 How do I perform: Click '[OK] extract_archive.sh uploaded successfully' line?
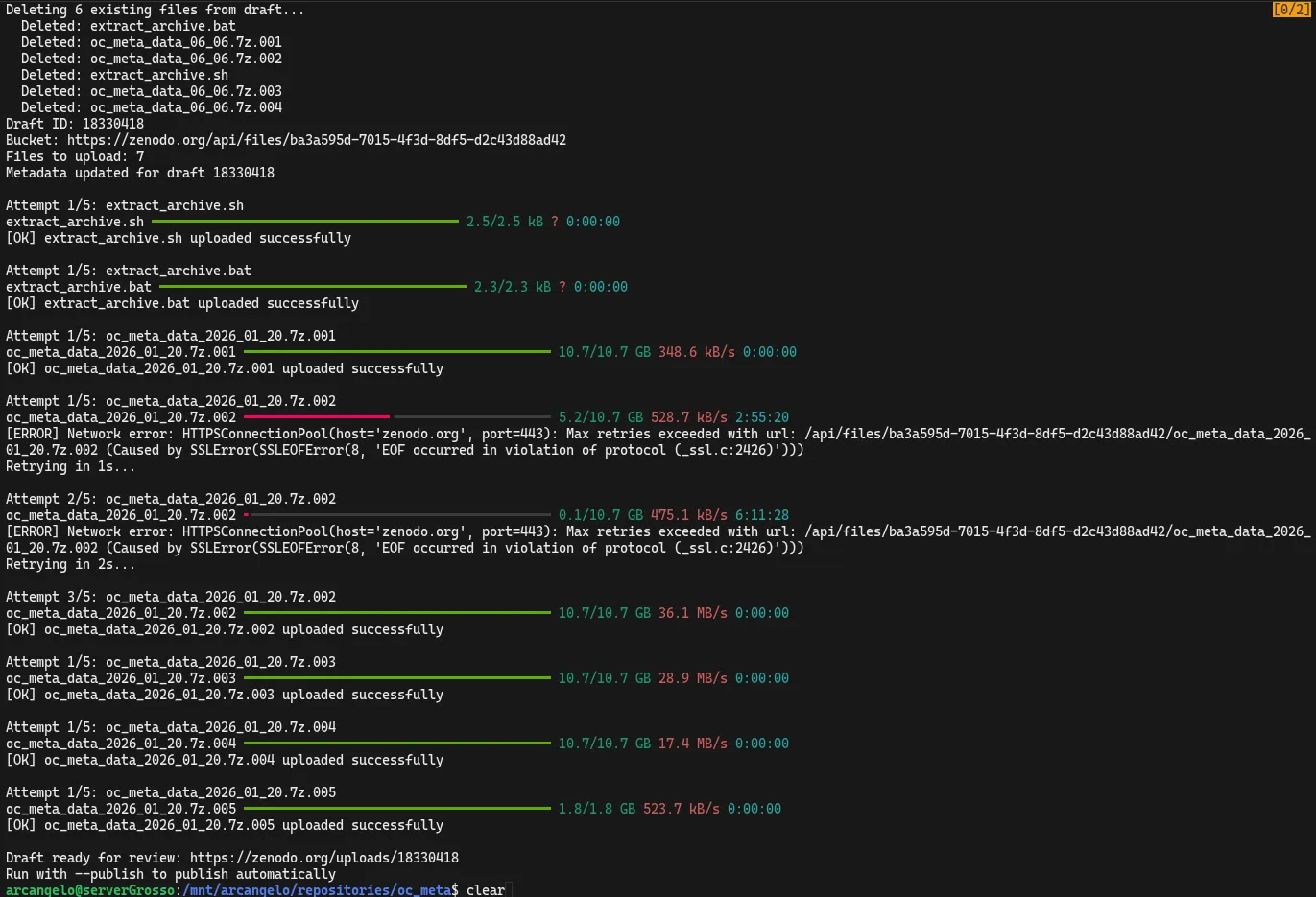(x=179, y=238)
